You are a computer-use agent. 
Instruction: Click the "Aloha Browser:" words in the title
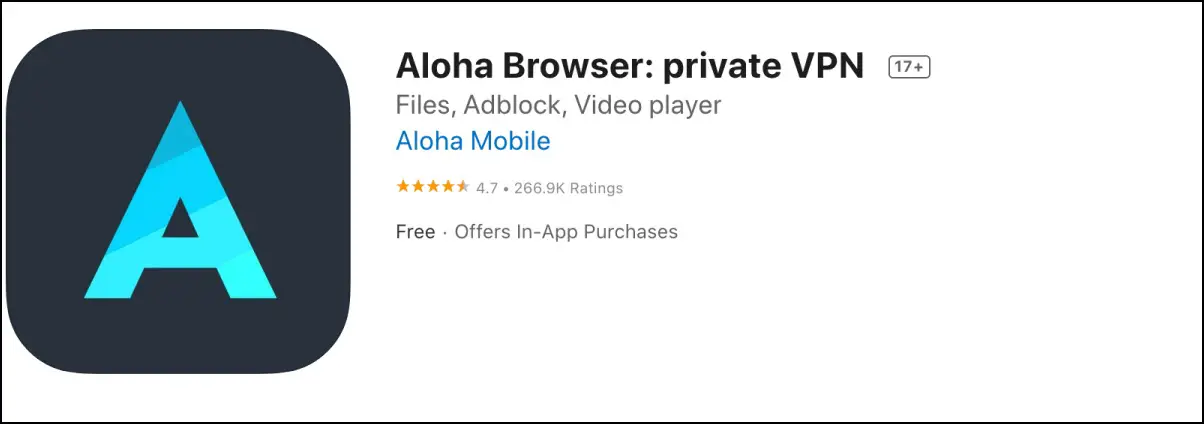(x=508, y=66)
